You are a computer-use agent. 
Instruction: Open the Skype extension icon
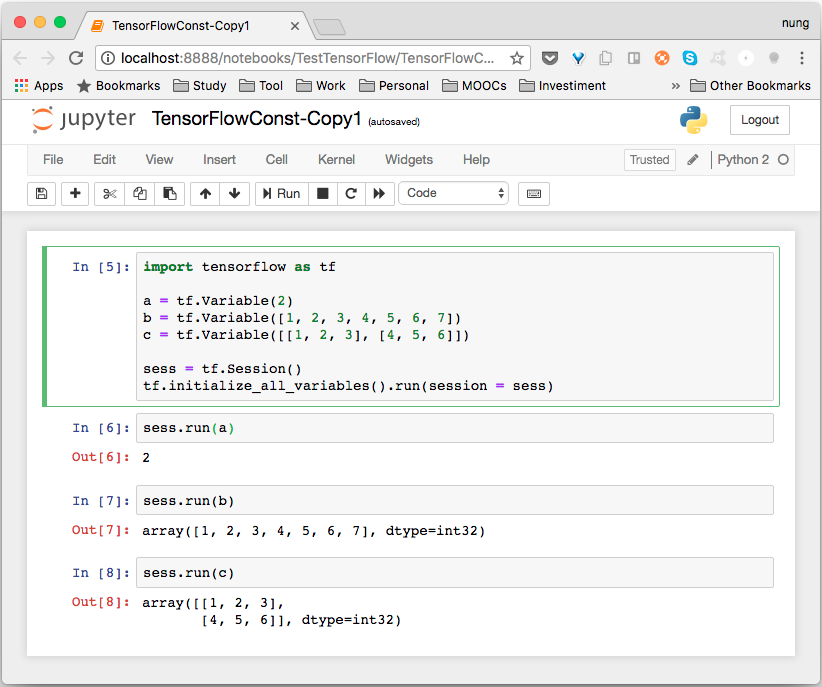(690, 58)
